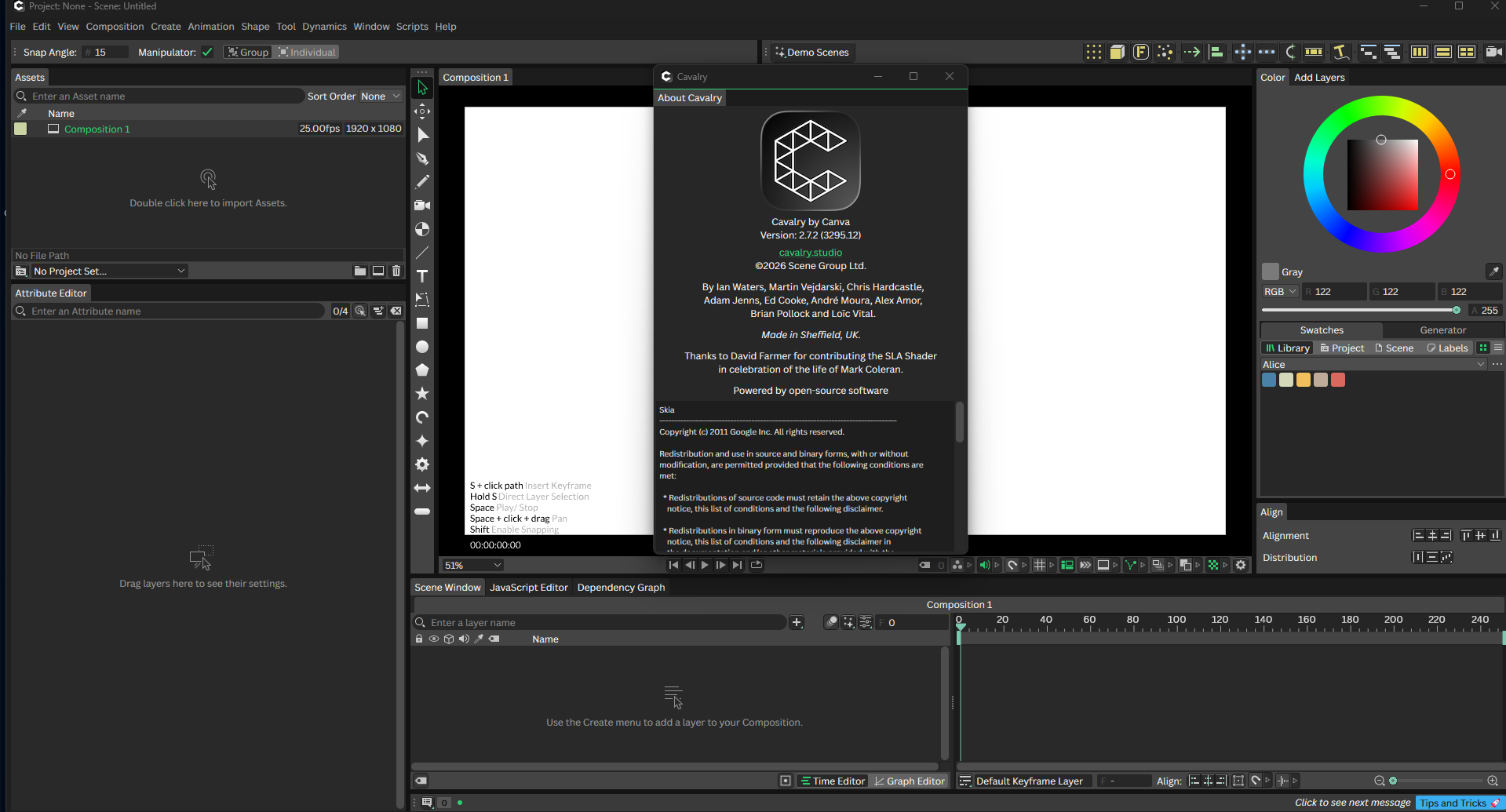
Task: Open the Composition menu
Action: click(115, 26)
